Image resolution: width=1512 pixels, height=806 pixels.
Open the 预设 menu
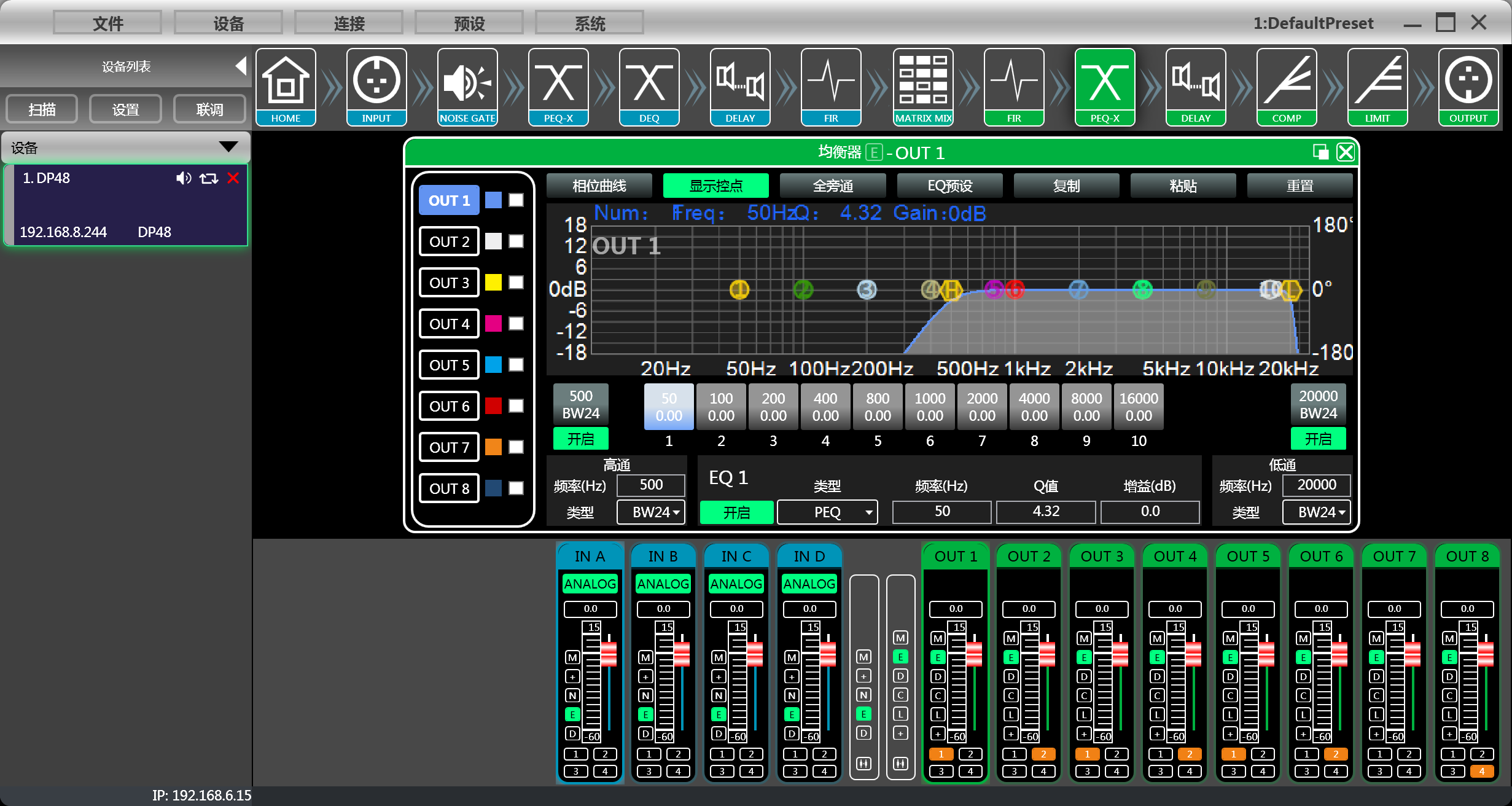point(469,23)
